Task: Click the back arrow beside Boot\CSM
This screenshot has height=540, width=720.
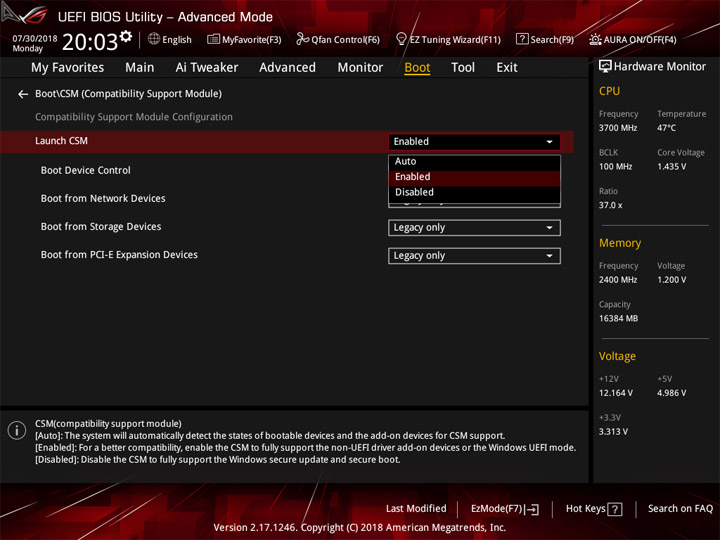Action: [23, 94]
